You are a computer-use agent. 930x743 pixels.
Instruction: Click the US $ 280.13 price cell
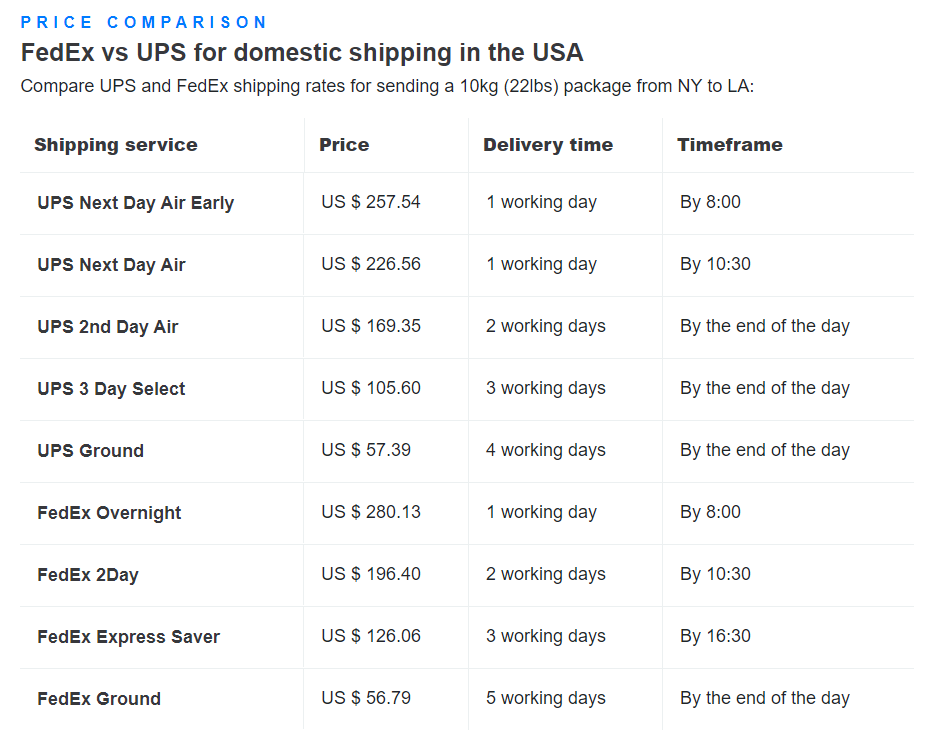[x=371, y=512]
